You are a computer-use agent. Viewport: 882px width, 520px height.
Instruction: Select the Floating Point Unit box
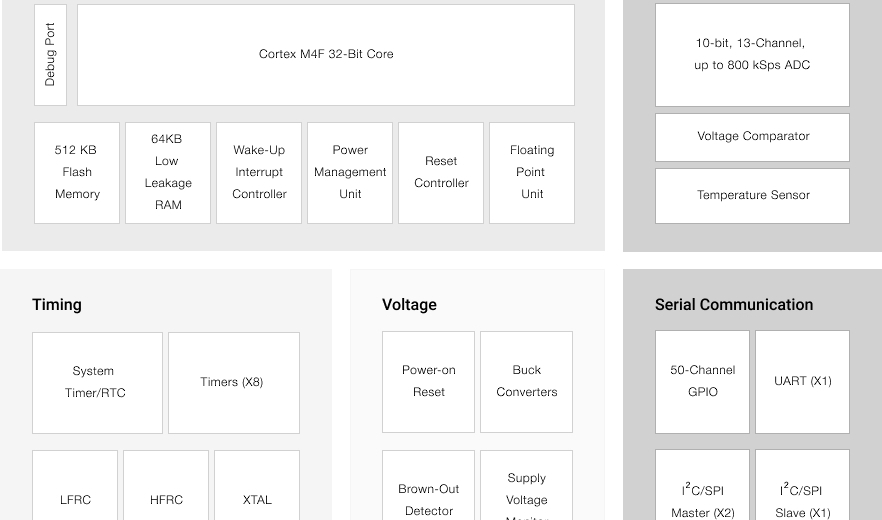[x=532, y=172]
